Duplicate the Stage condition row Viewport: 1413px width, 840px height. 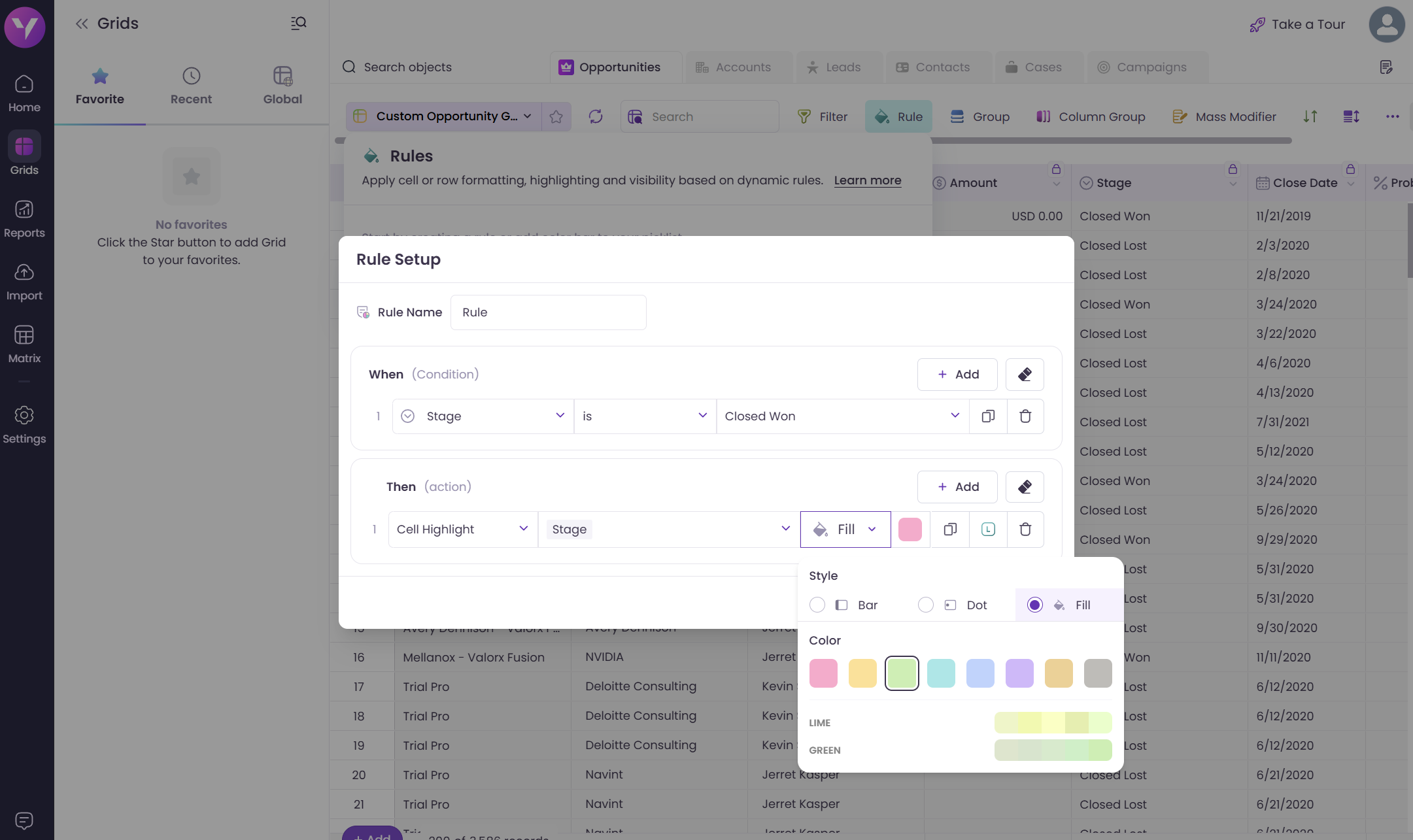[988, 416]
